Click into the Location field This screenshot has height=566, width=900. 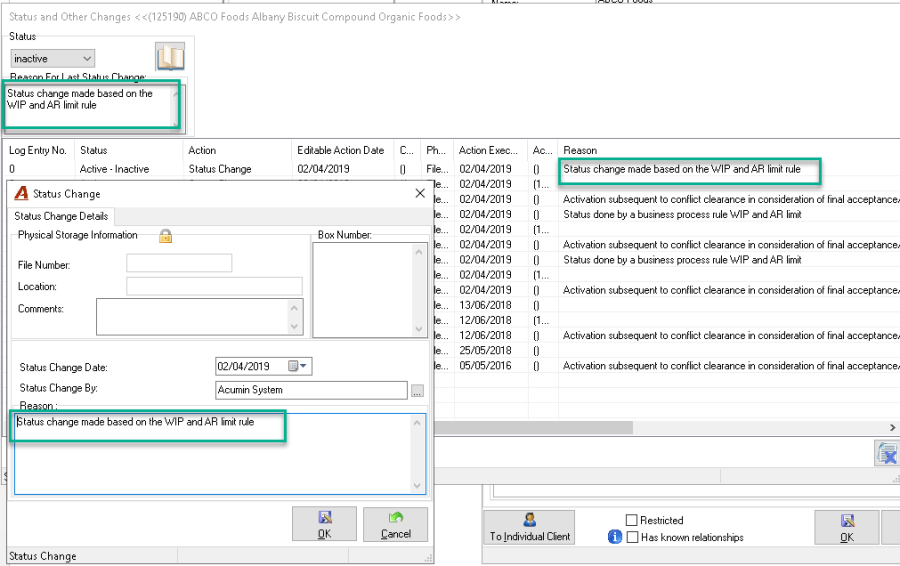[214, 286]
